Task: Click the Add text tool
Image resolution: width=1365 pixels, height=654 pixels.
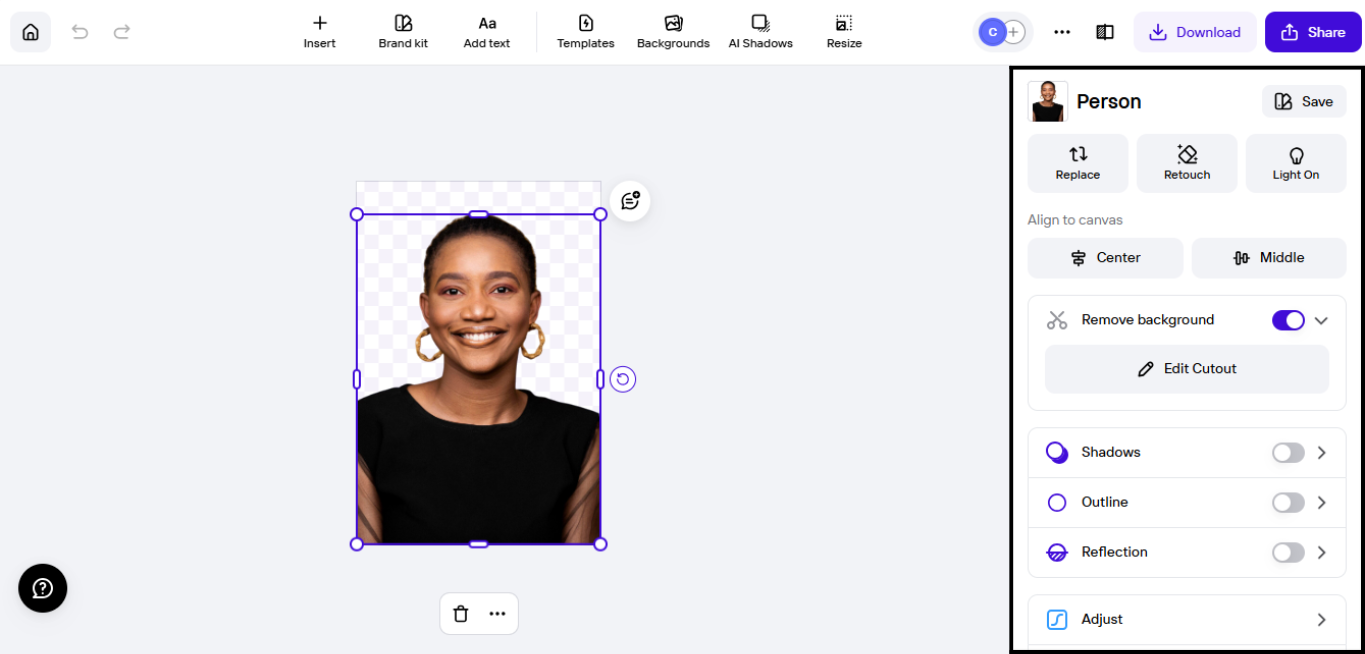Action: (x=487, y=31)
